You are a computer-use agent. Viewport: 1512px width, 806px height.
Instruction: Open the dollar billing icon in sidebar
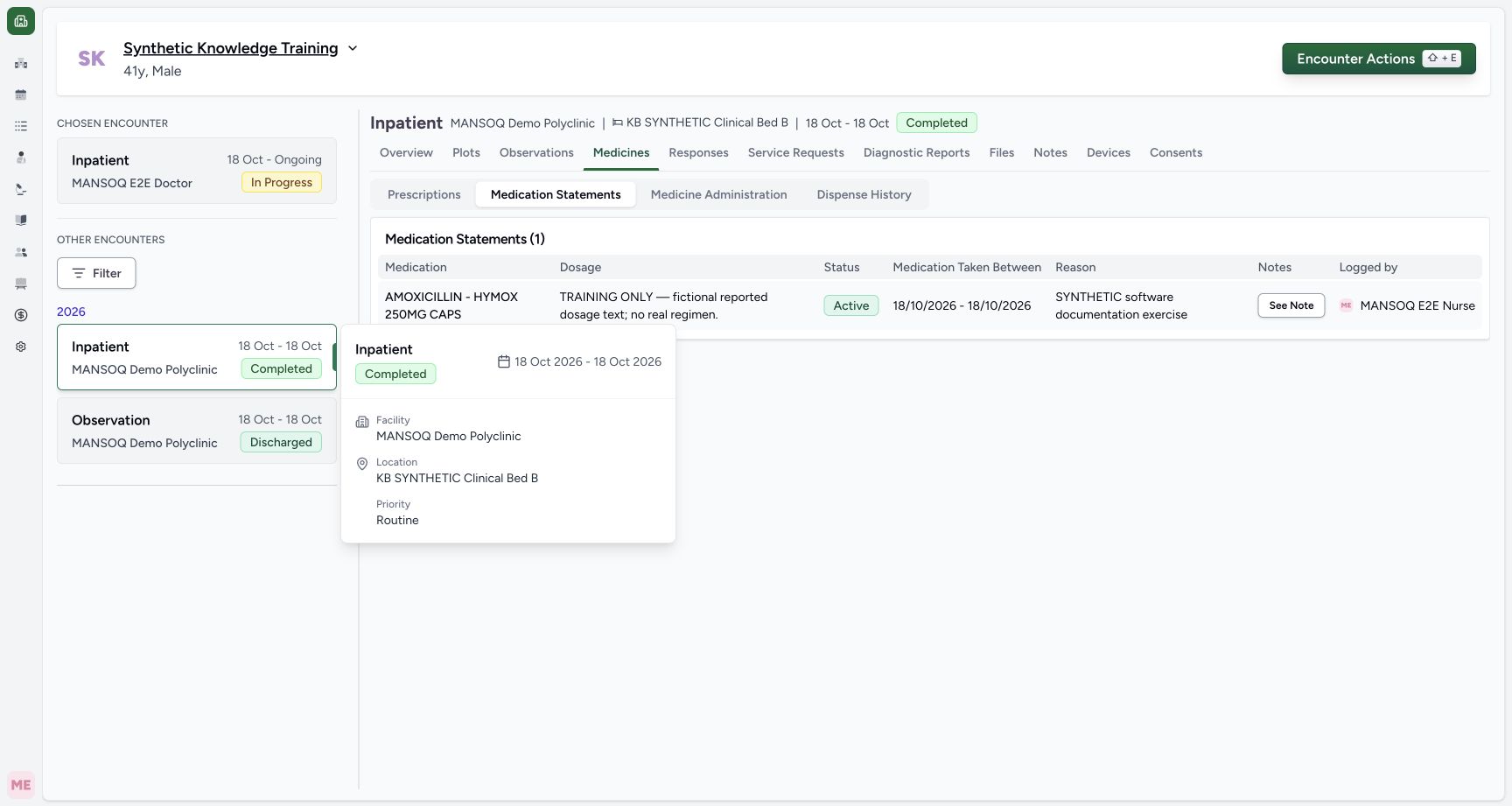21,315
